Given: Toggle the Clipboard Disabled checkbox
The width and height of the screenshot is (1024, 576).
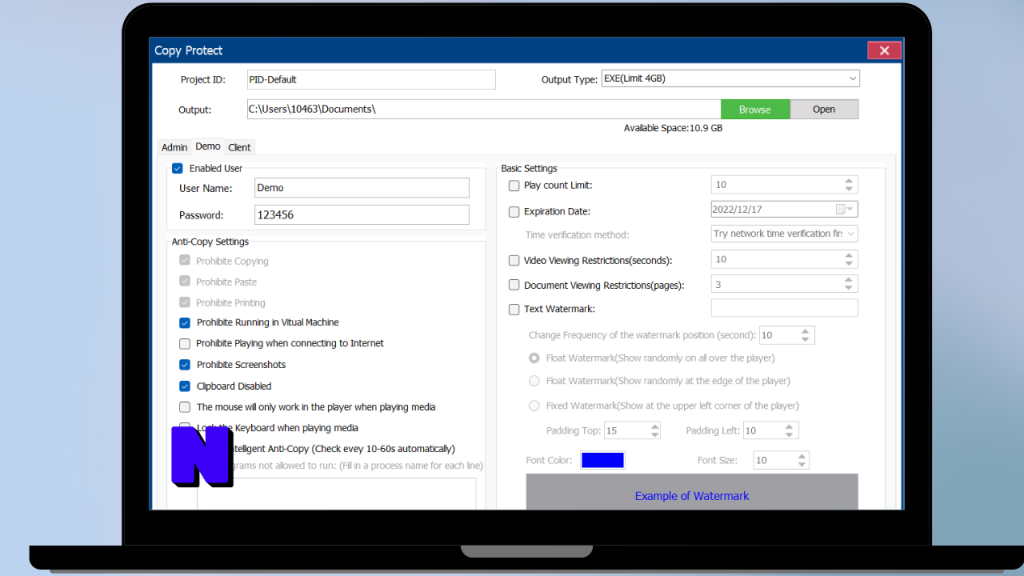Looking at the screenshot, I should point(185,386).
